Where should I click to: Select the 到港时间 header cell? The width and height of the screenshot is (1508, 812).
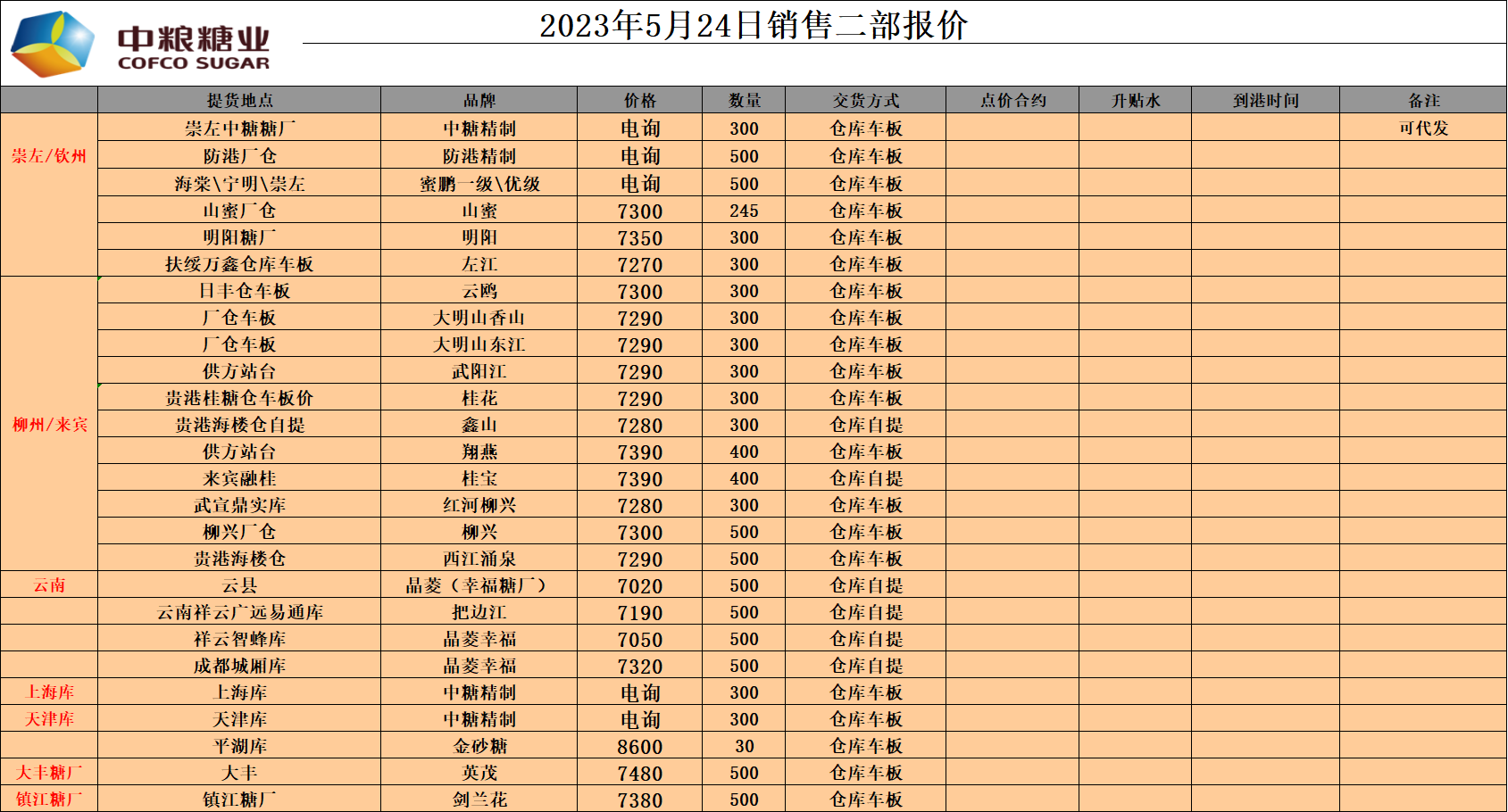tap(1265, 101)
